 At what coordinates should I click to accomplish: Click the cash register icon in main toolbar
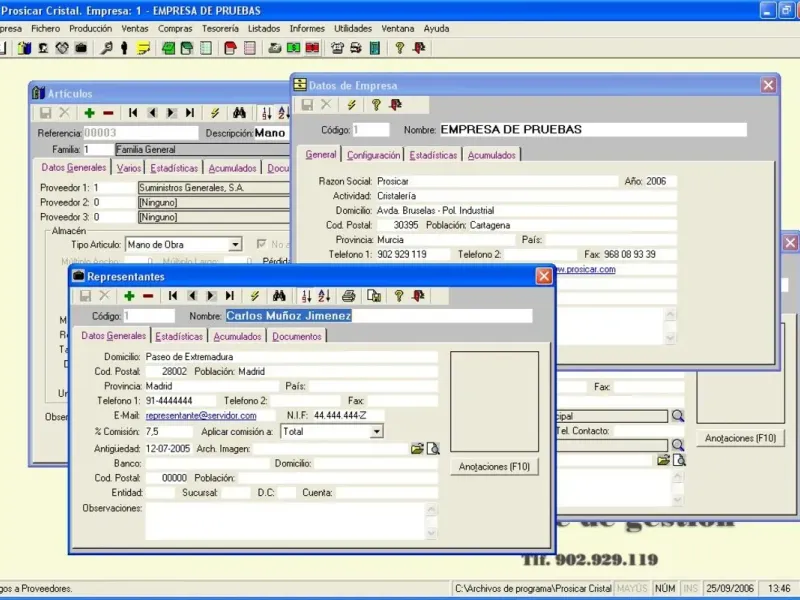click(275, 48)
